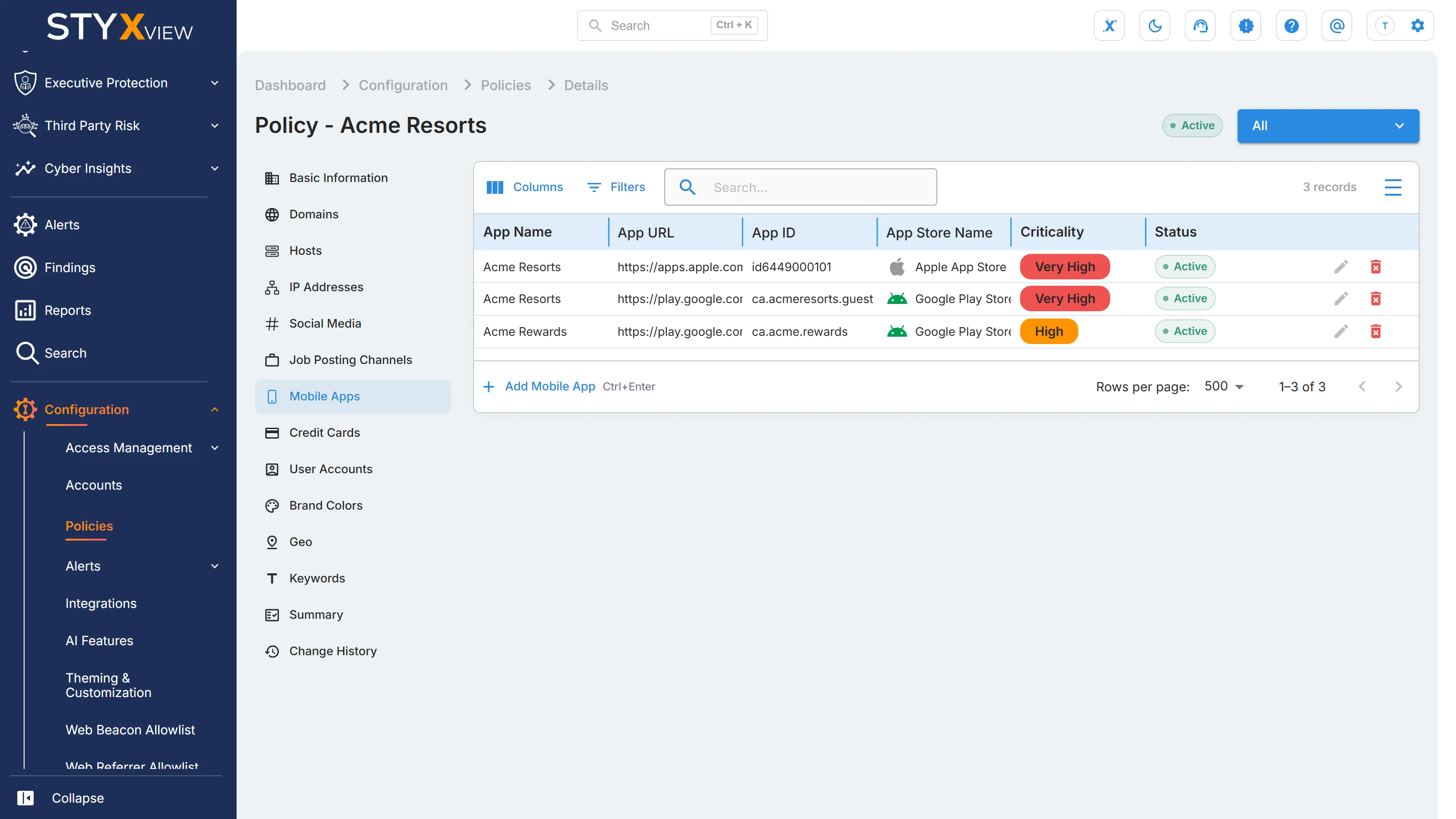This screenshot has width=1456, height=819.
Task: Click the Columns button
Action: tap(525, 187)
